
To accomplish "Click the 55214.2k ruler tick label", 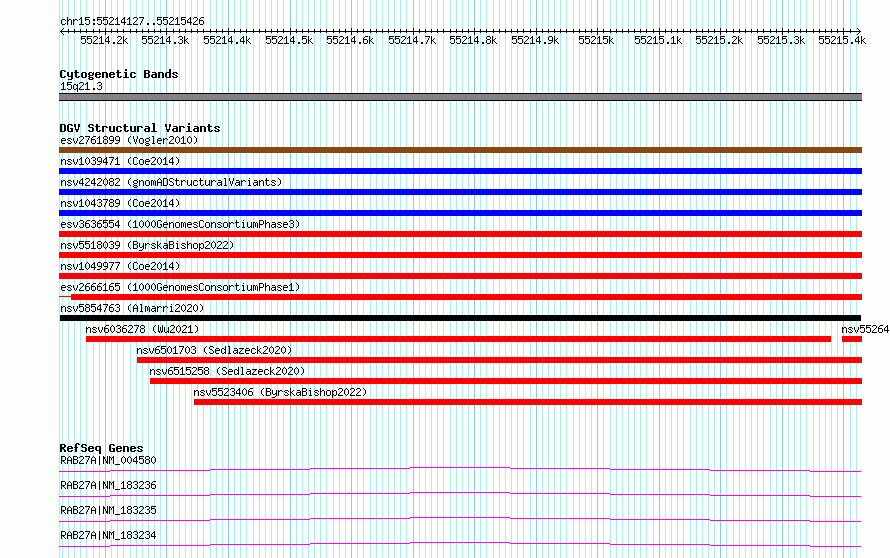I will [x=104, y=40].
